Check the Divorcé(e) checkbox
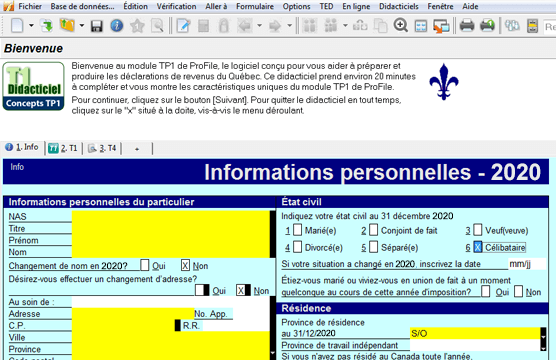Viewport: 556px width, 360px height. (298, 247)
